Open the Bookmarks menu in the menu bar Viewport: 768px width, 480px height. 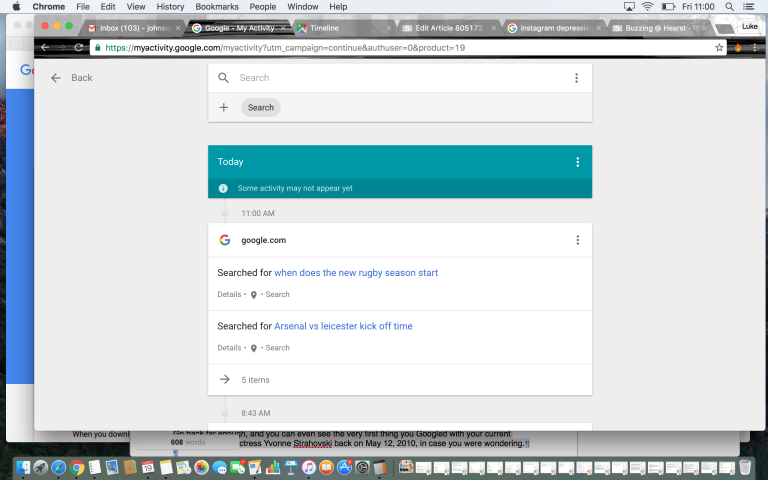(x=217, y=7)
